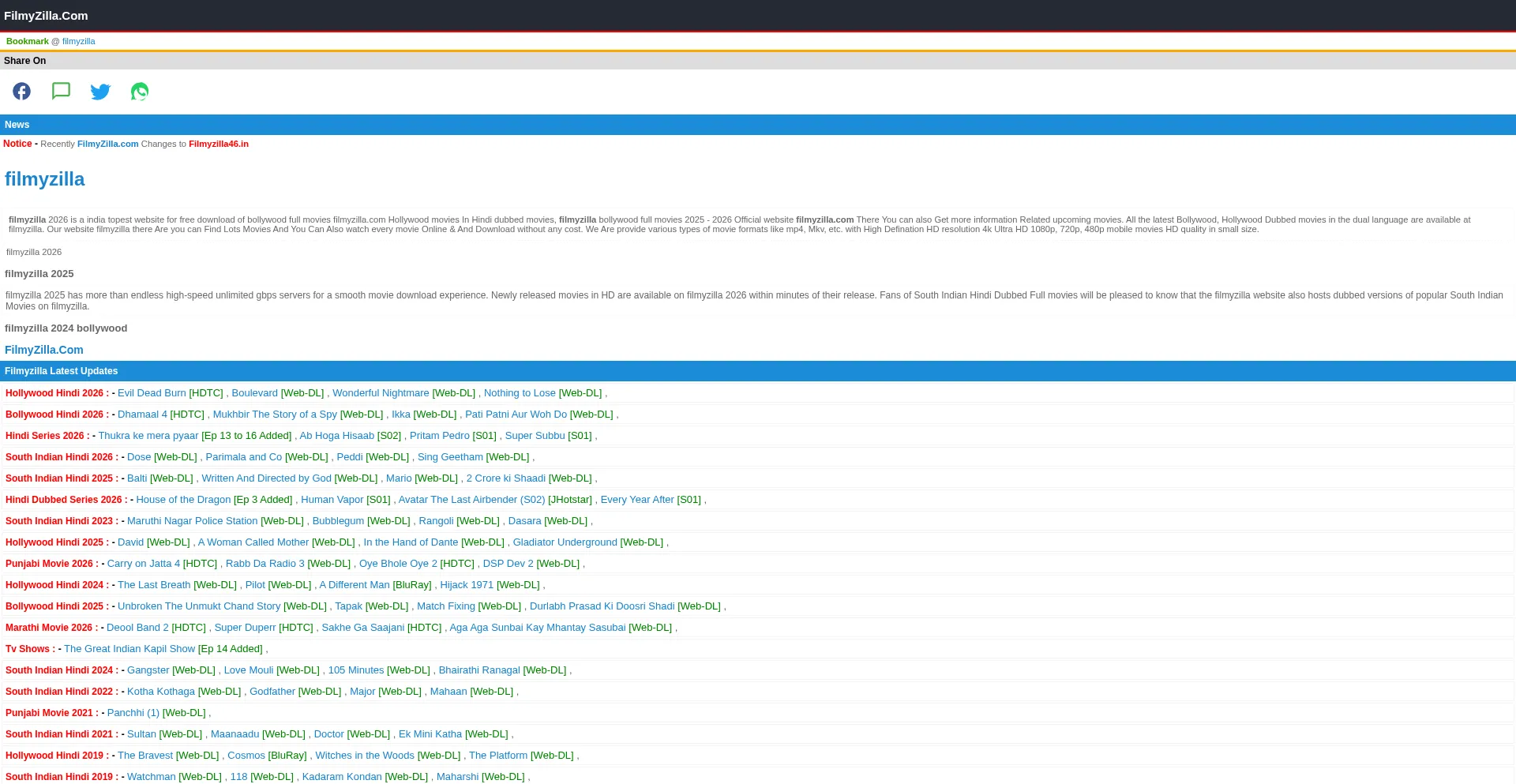Open Carry on Jatta 4 link
Screen dimensions: 1516x784
(144, 564)
